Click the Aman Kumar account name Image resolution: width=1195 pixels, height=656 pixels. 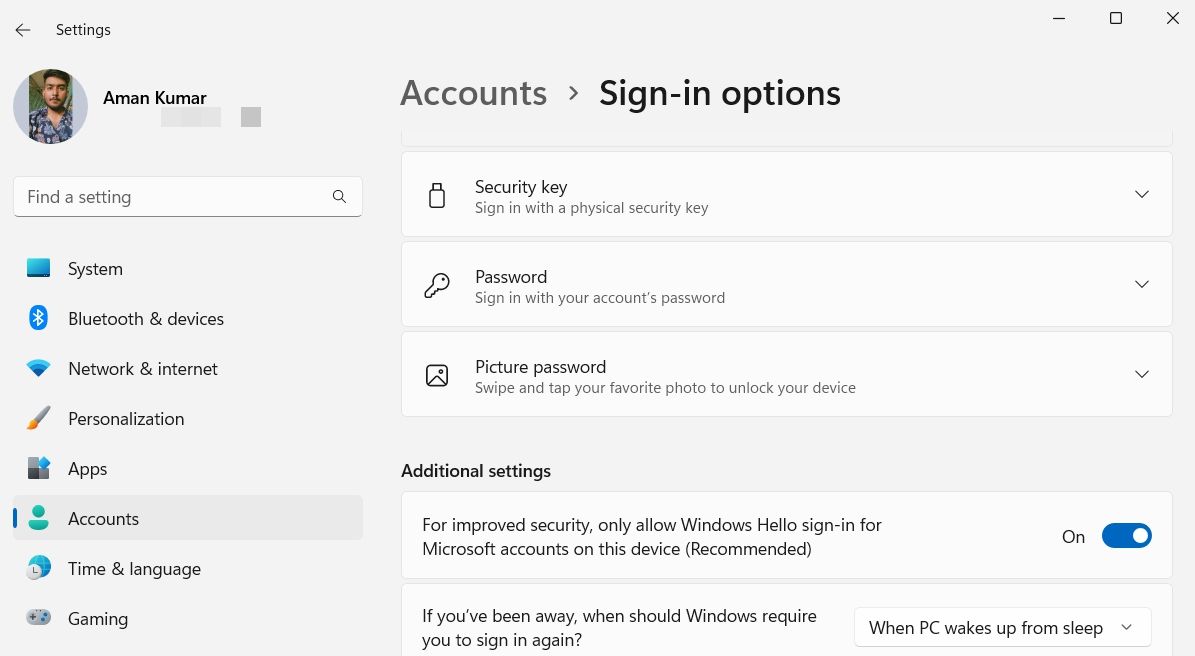pos(155,98)
